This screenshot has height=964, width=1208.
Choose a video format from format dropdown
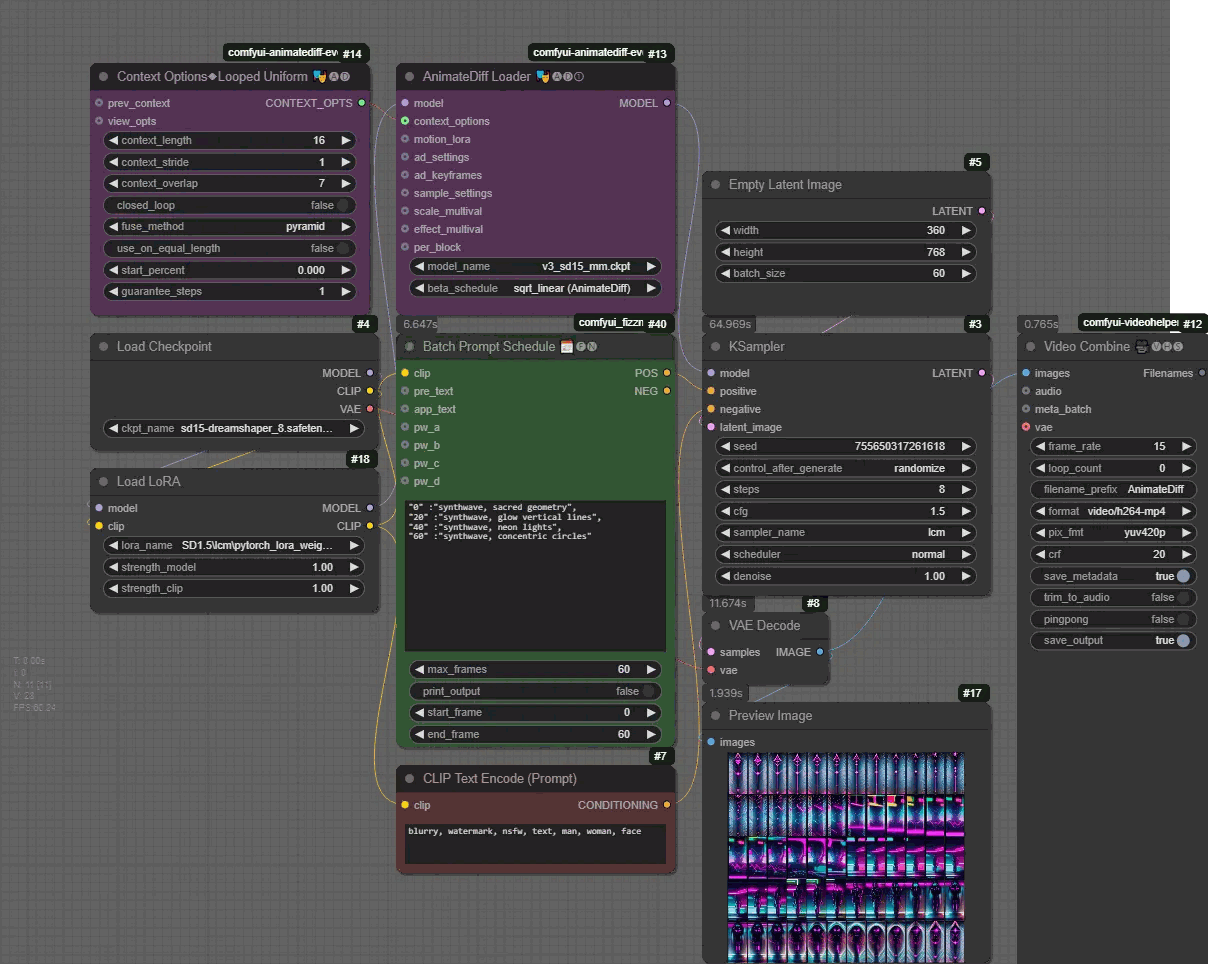click(x=1113, y=511)
